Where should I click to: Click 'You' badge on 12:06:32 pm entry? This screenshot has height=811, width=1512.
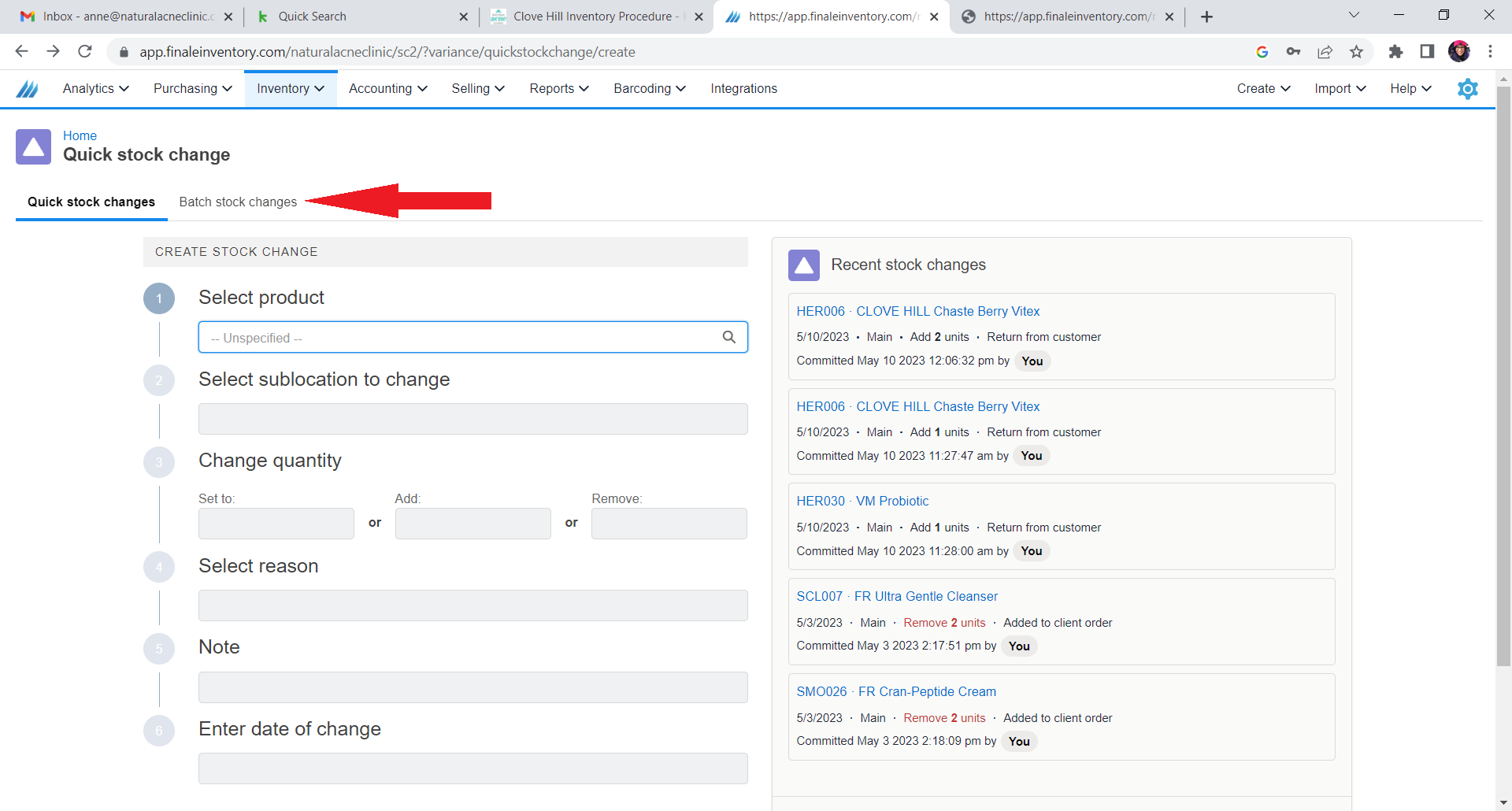click(1032, 361)
